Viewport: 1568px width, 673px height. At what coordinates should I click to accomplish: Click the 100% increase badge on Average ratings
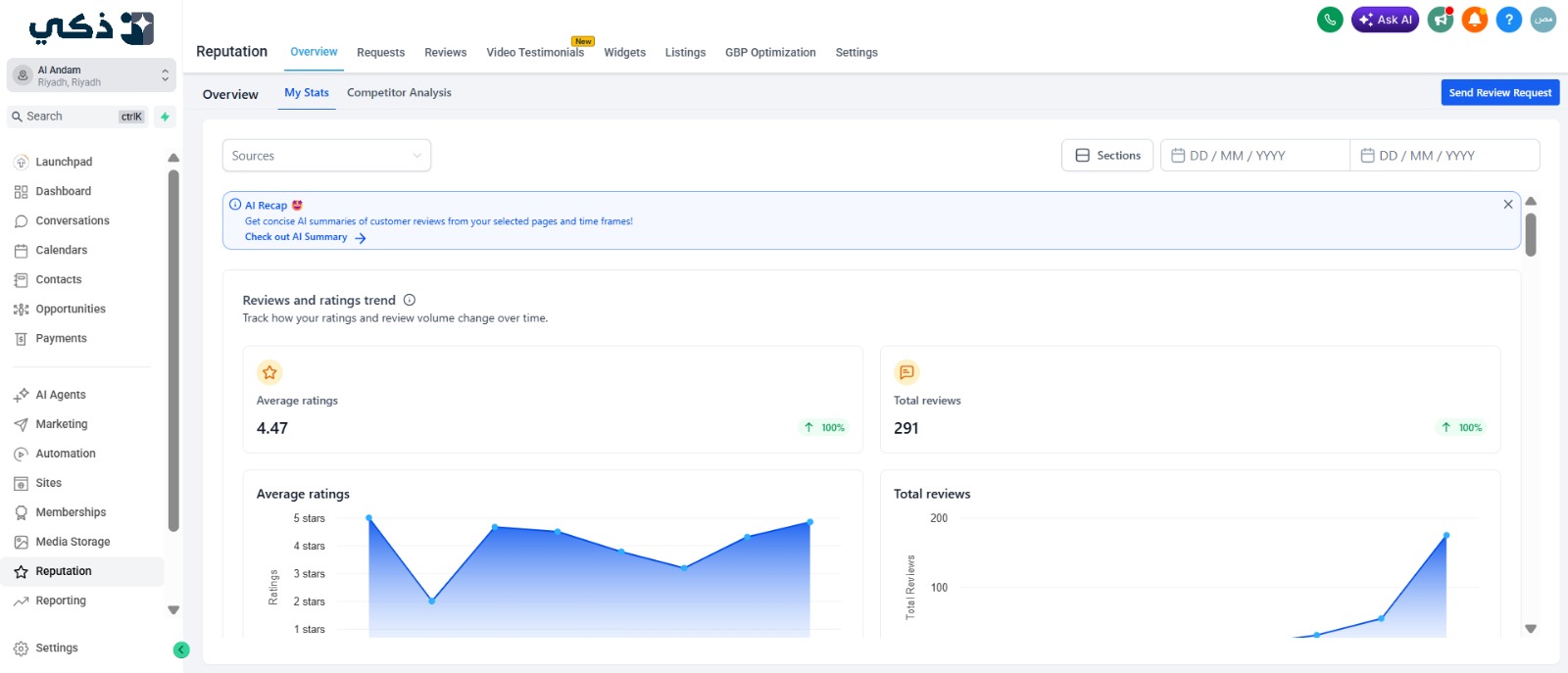823,427
